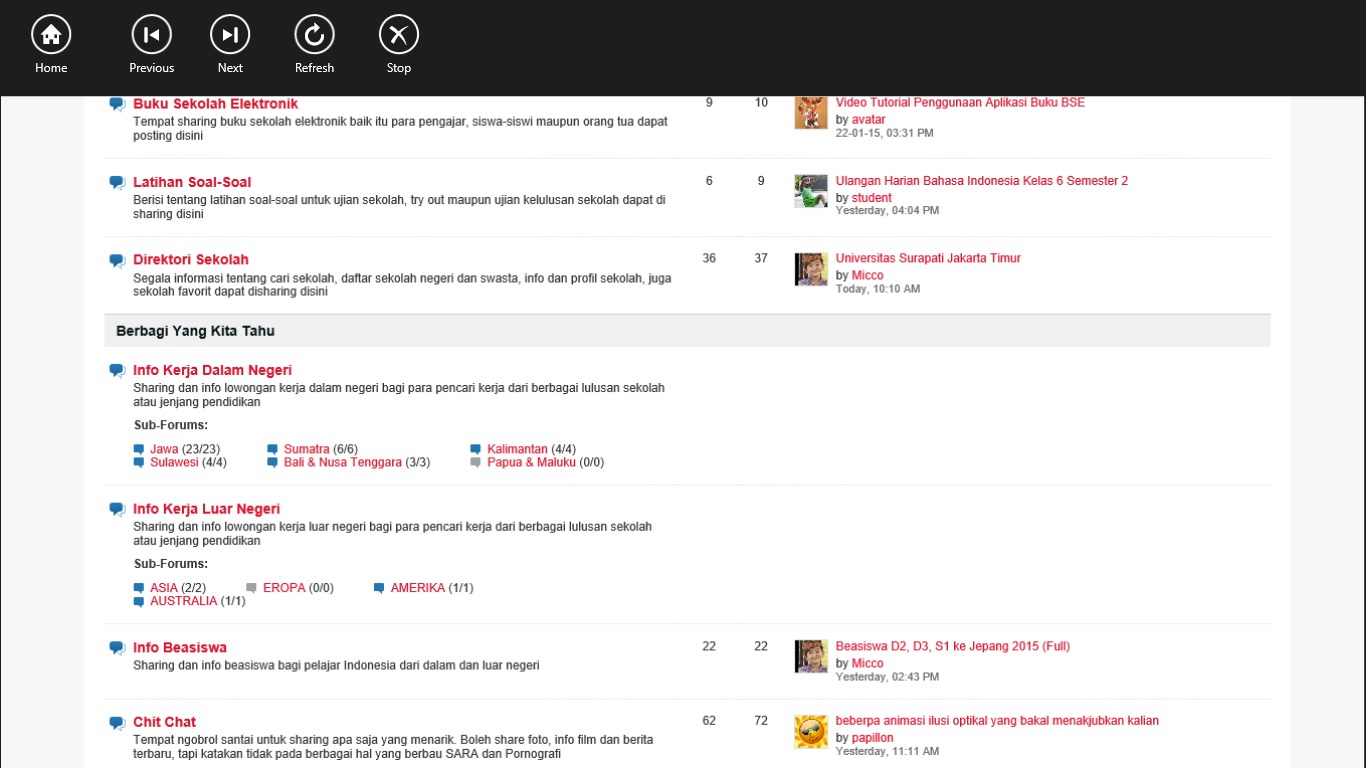Open the Bali & Nusa Tenggara sub-forum
1366x768 pixels.
click(x=342, y=462)
